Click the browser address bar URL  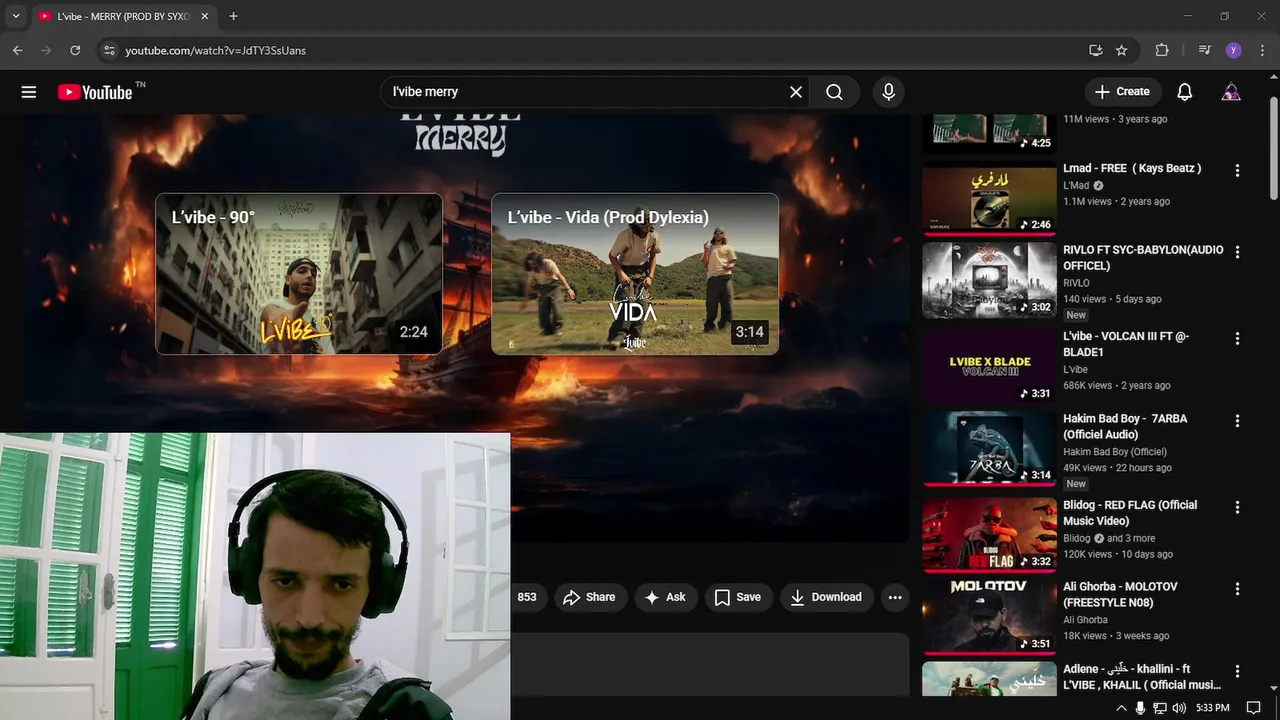coord(215,50)
